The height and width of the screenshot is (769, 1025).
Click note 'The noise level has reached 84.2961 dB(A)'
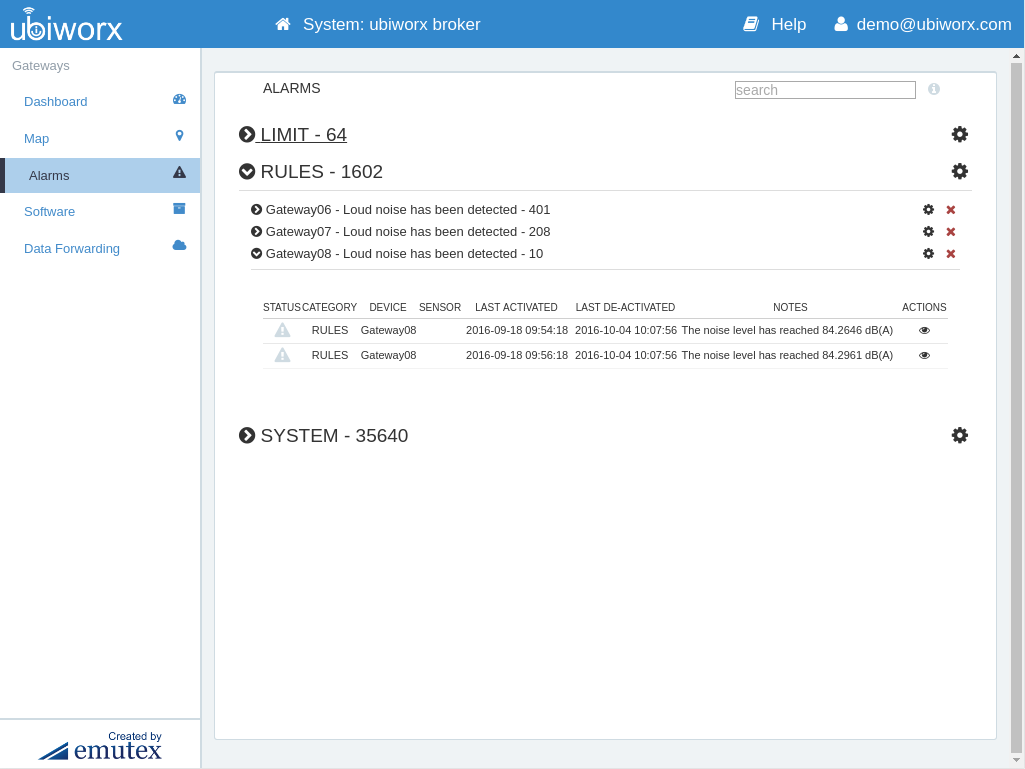[787, 355]
